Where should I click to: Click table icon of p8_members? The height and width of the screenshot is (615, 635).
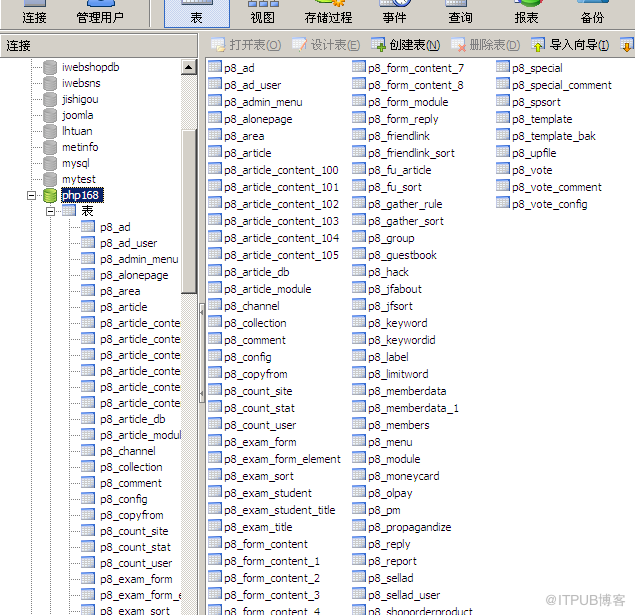(359, 424)
